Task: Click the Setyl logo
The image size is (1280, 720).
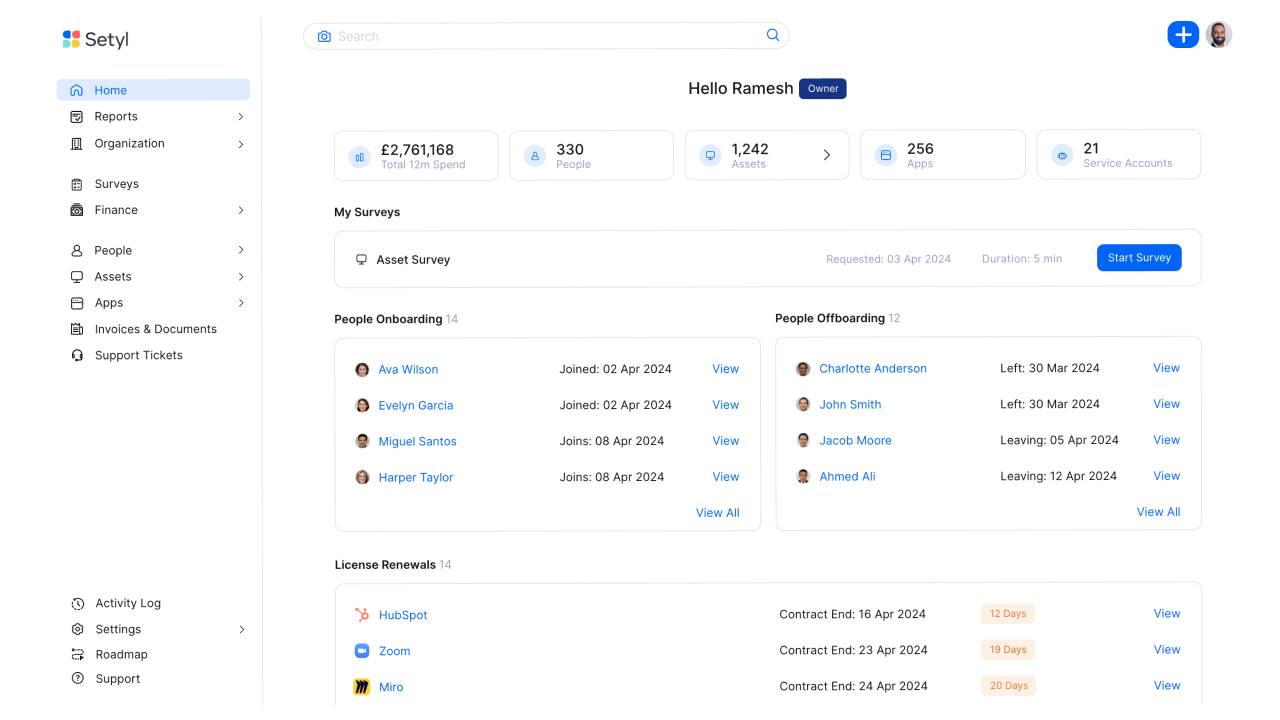Action: point(96,40)
